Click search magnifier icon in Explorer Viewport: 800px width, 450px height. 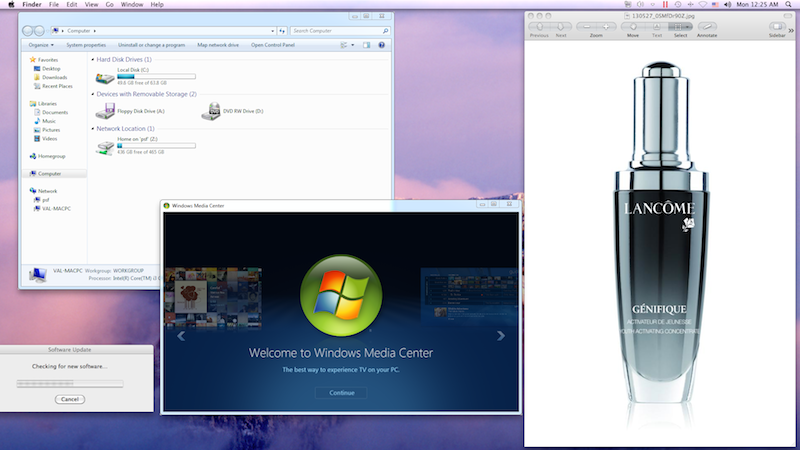point(385,31)
